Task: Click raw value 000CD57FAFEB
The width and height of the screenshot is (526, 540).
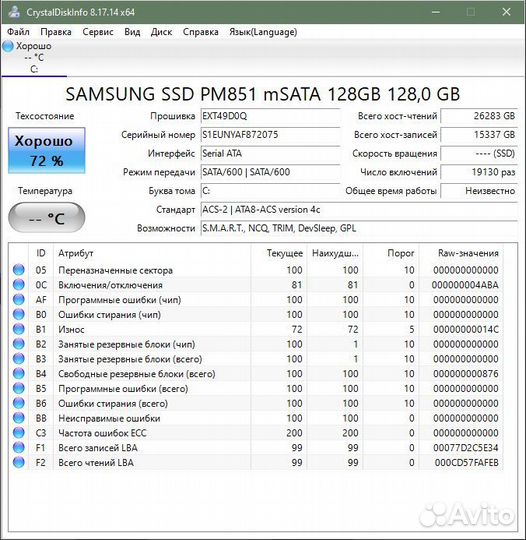Action: (466, 463)
